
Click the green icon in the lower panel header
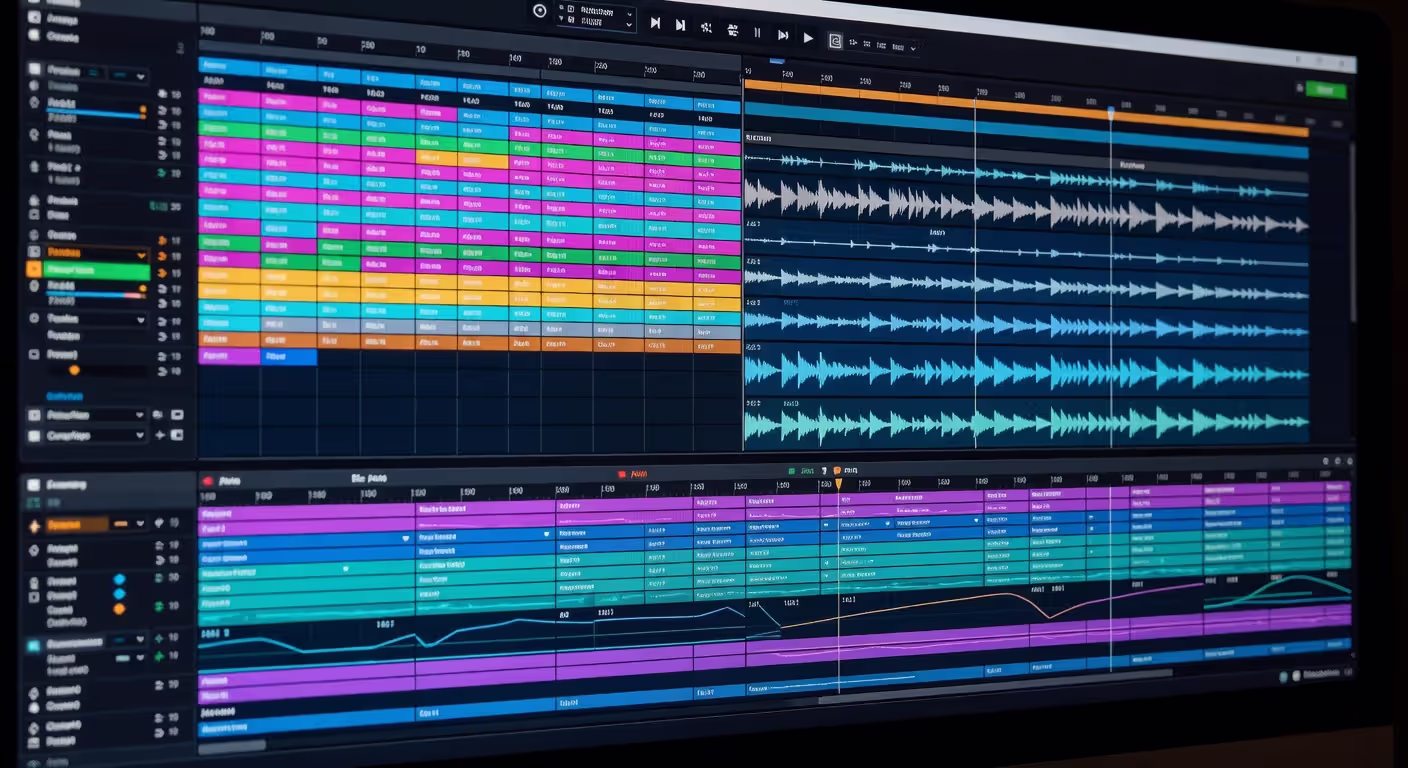792,470
